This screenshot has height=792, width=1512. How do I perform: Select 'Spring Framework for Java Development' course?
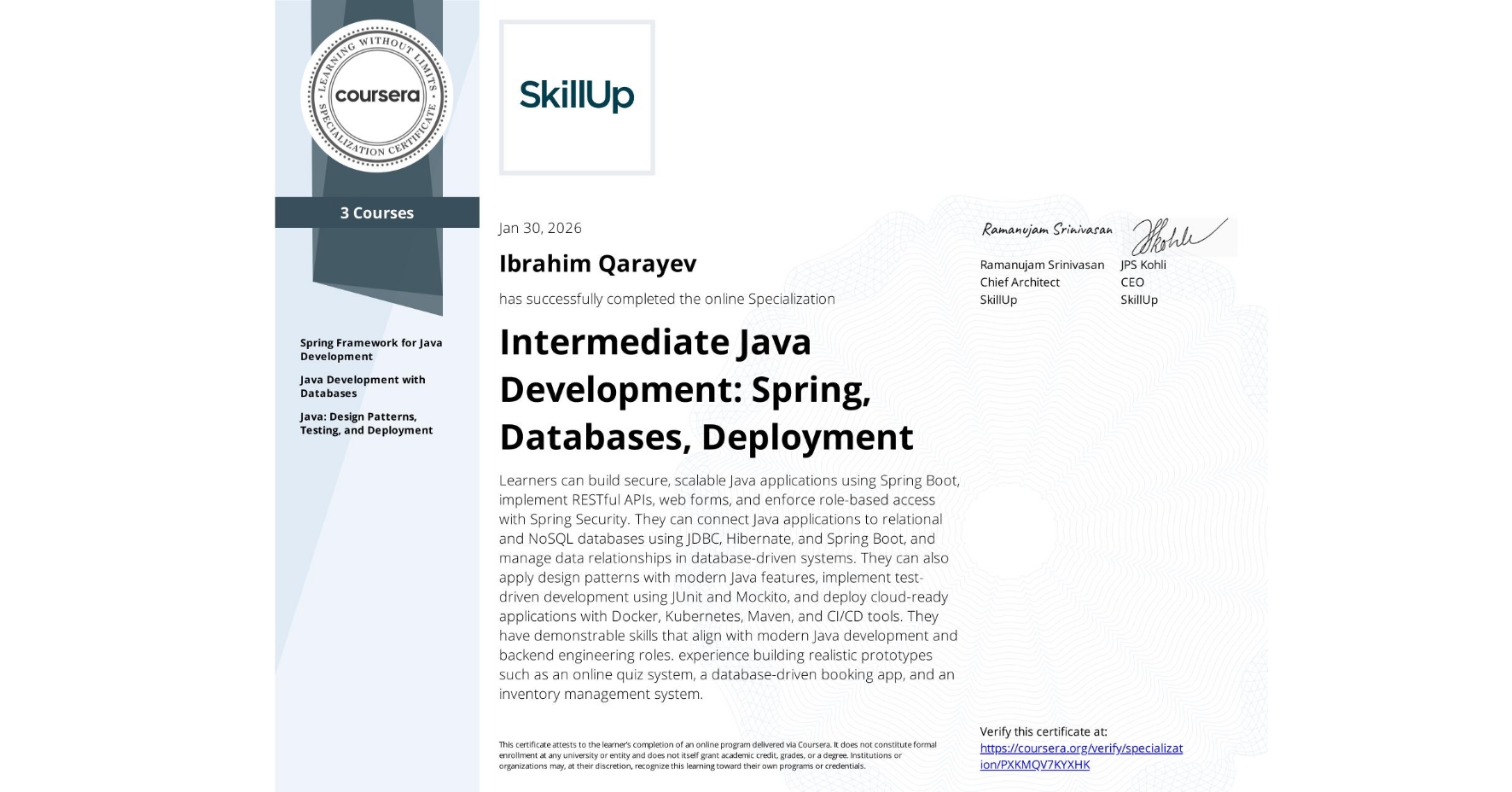pos(371,349)
